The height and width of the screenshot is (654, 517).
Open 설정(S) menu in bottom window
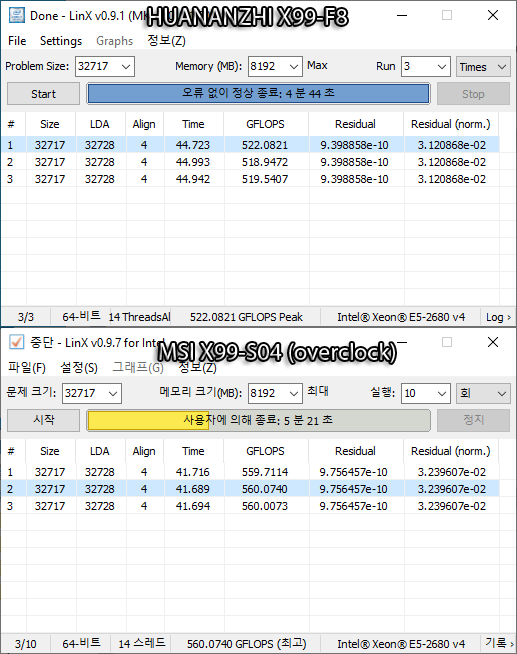pos(79,367)
